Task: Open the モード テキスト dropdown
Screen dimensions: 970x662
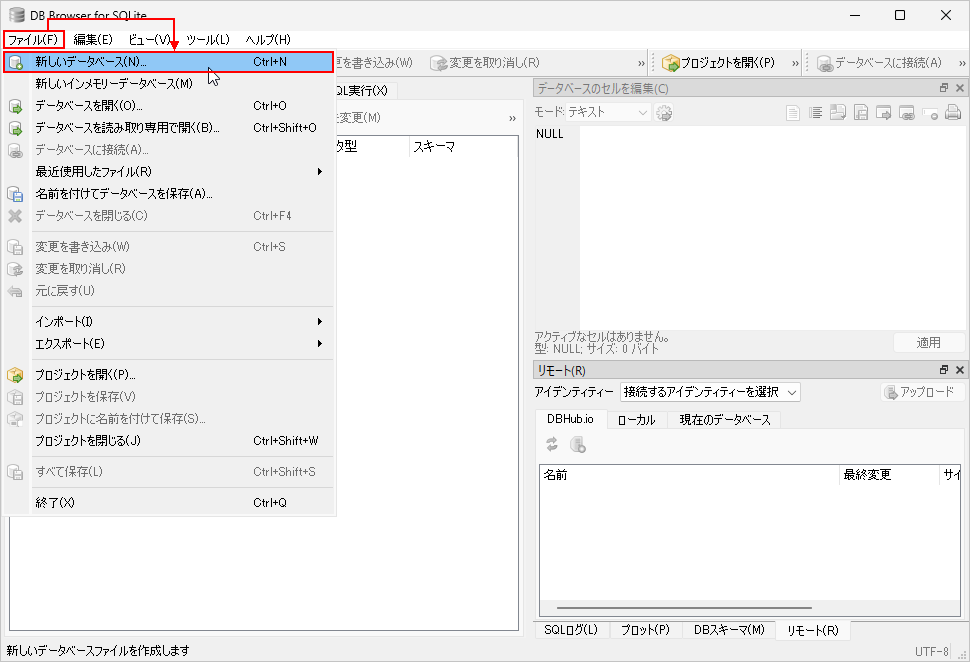Action: tap(608, 113)
